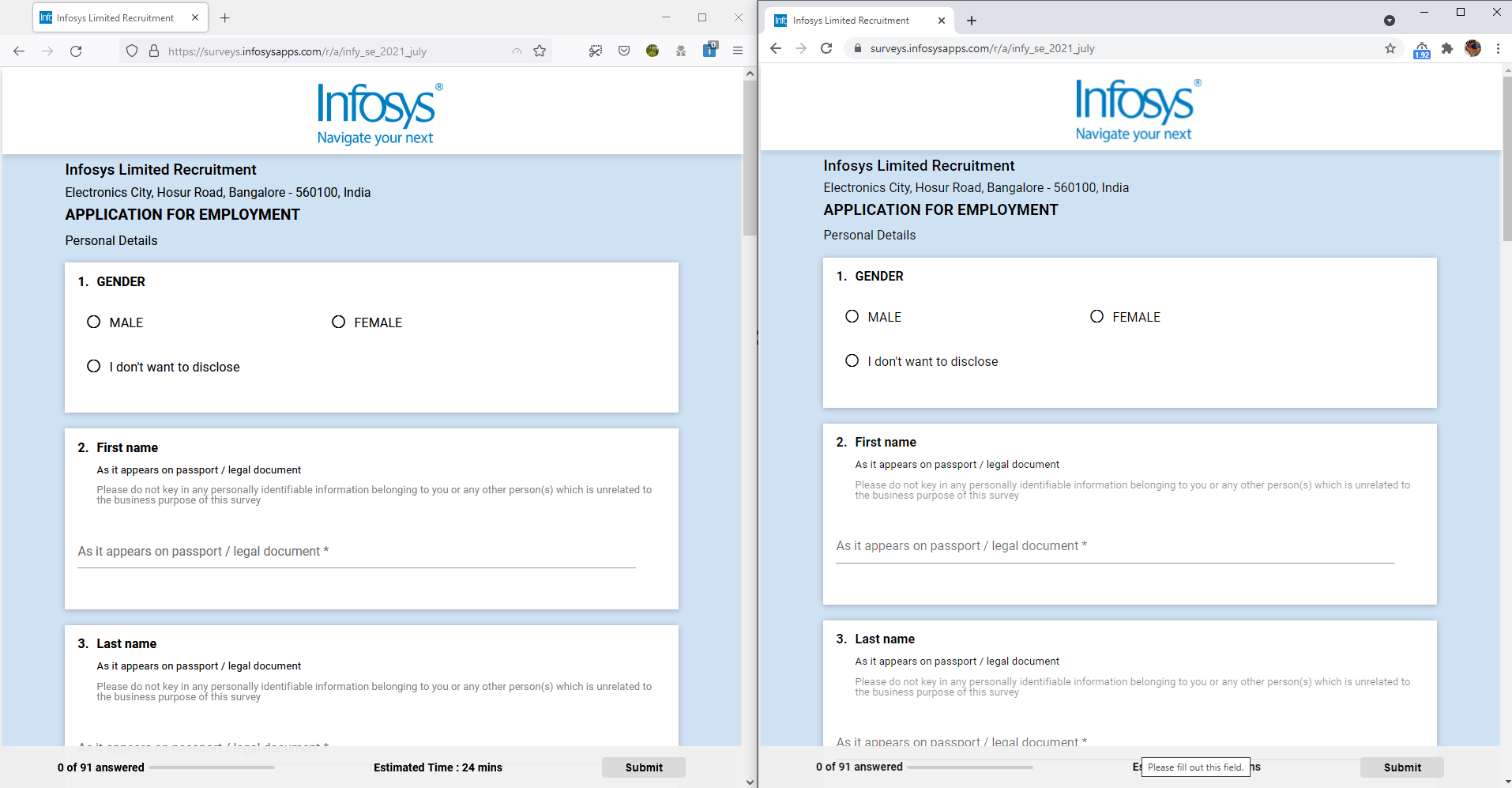1512x788 pixels.
Task: Click the screenshot scissors extension icon in Firefox
Action: (595, 50)
